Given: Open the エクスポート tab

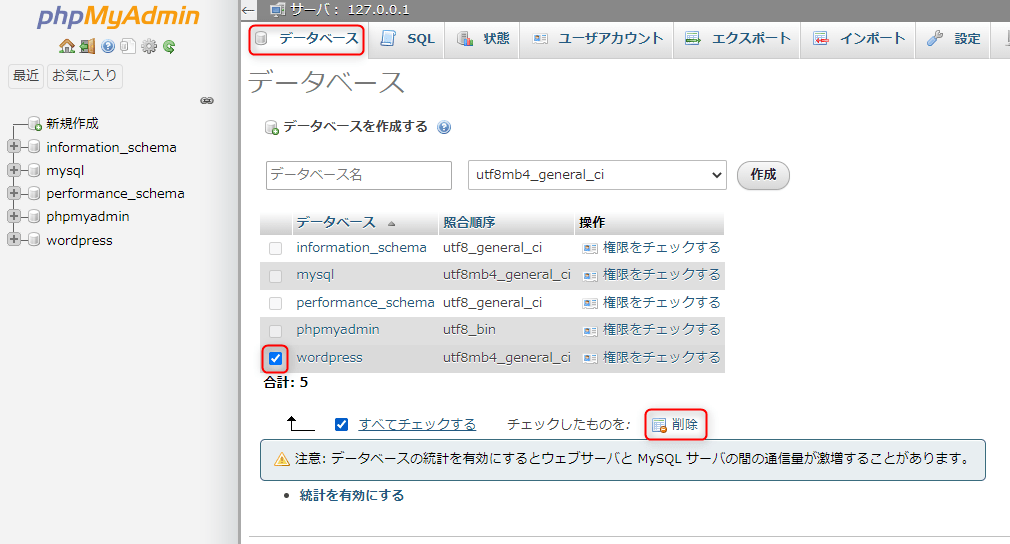Looking at the screenshot, I should pos(738,39).
